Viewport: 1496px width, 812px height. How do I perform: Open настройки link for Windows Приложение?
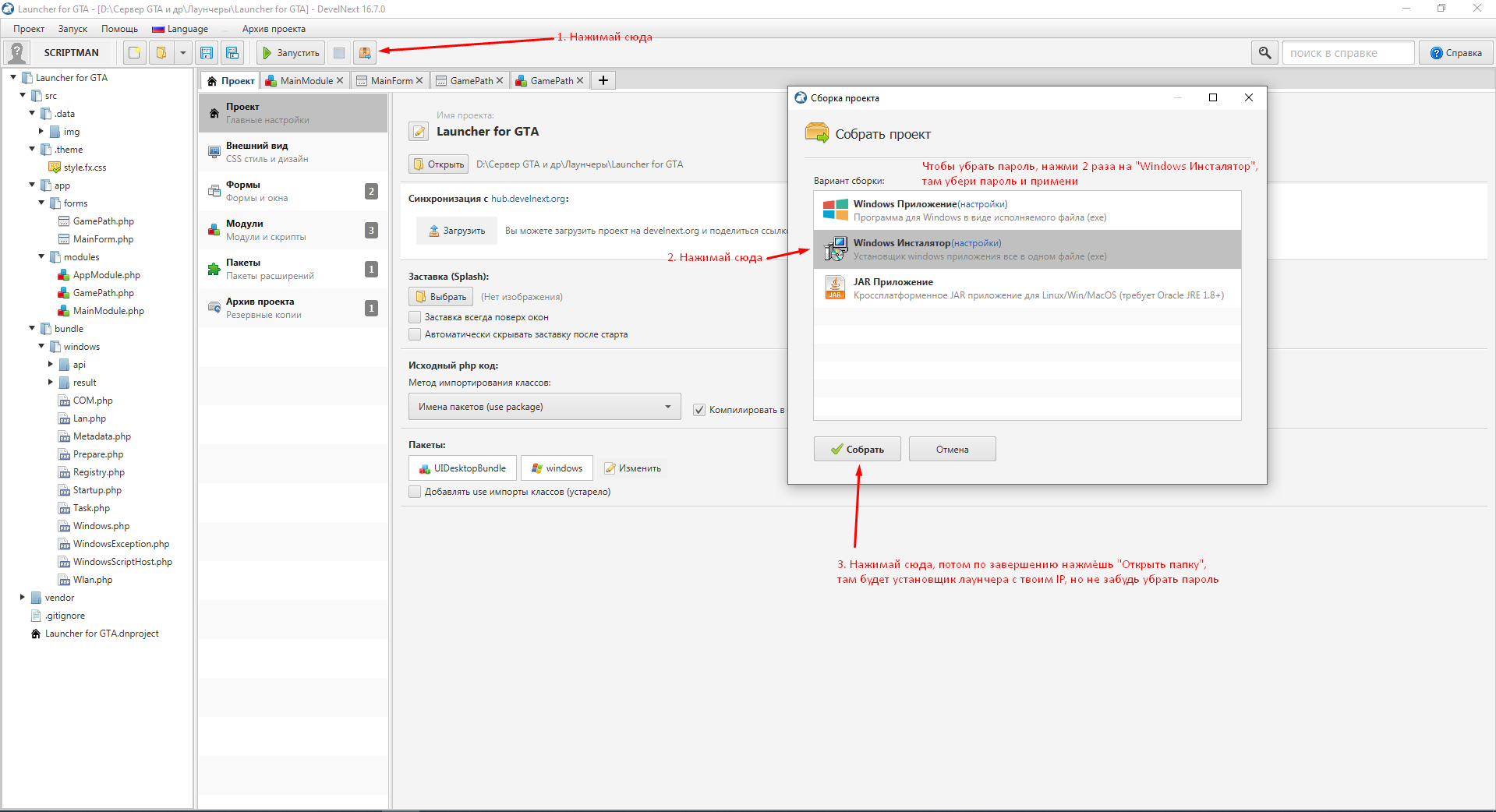(982, 204)
